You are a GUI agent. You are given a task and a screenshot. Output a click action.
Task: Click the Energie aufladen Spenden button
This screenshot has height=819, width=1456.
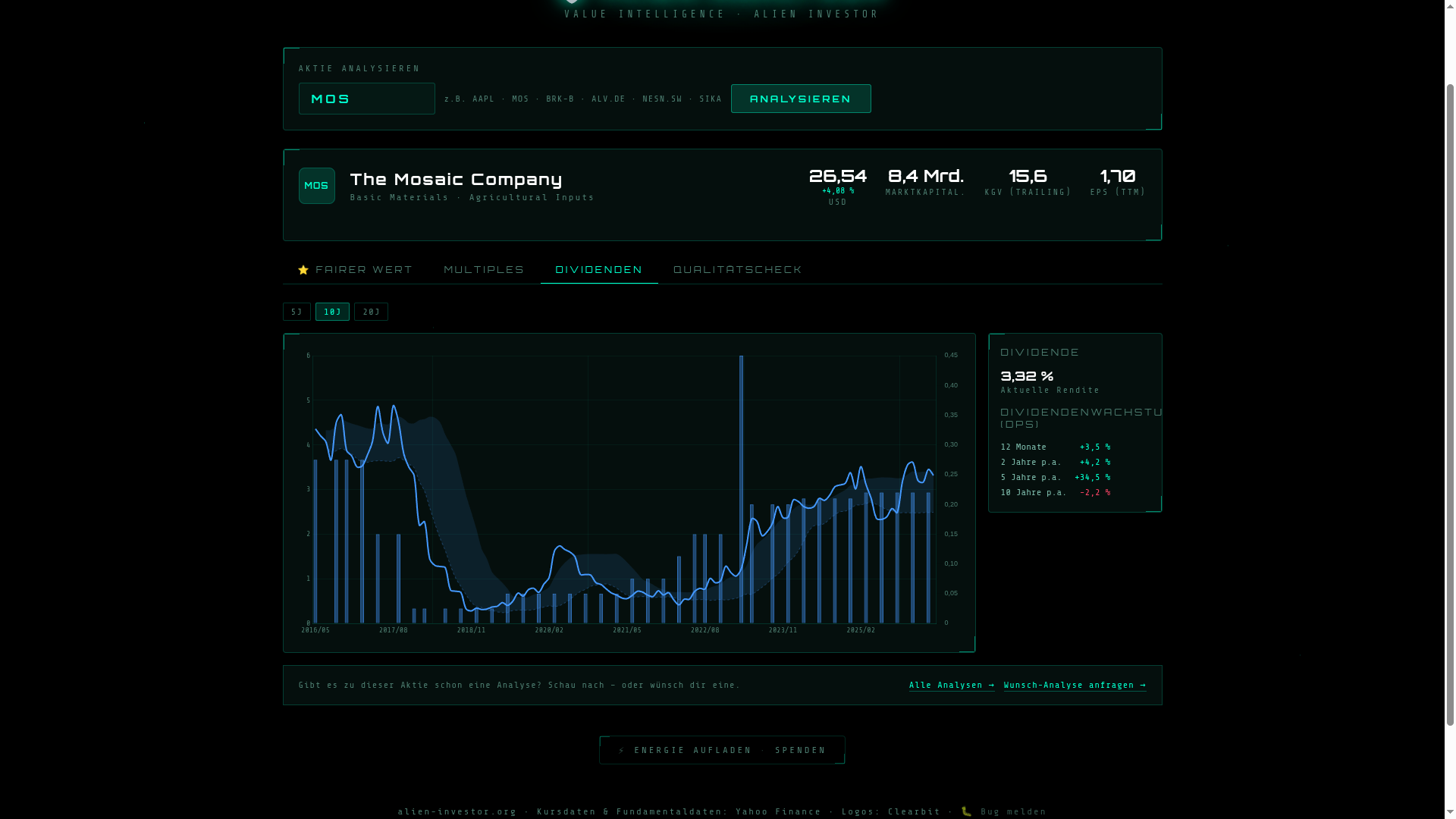pos(722,750)
